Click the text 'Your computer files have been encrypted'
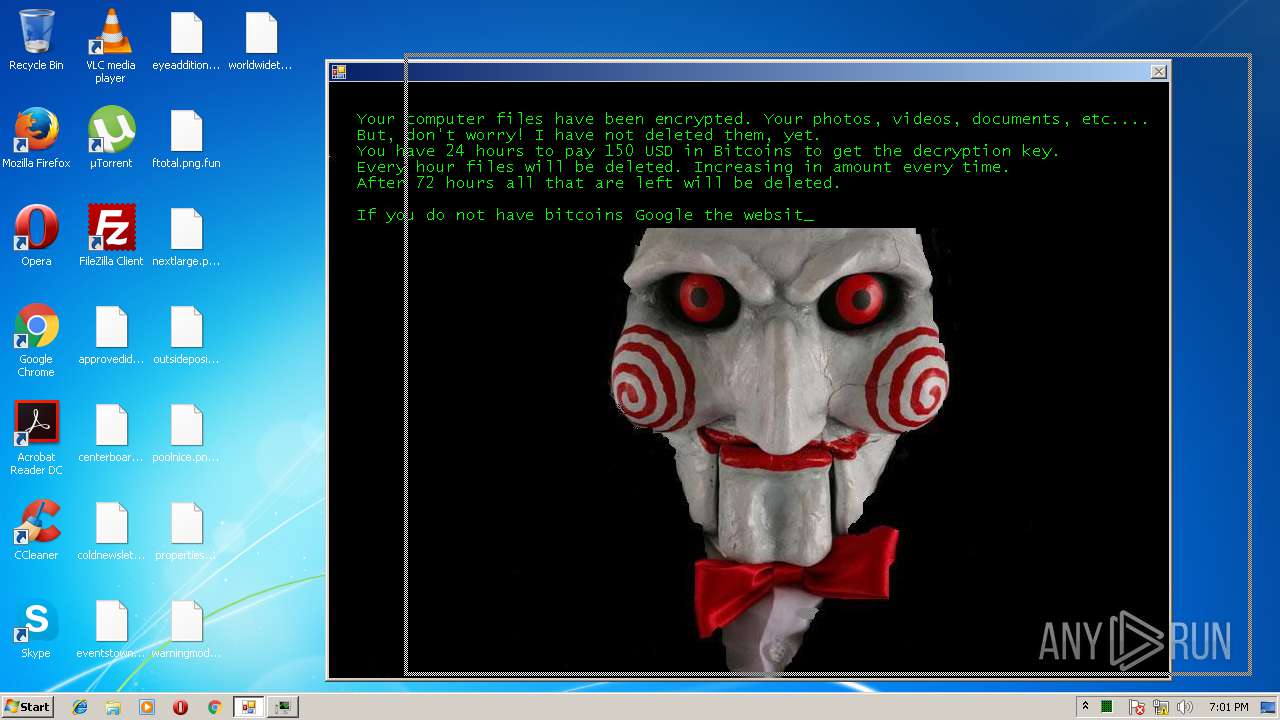This screenshot has height=720, width=1280. (x=552, y=119)
